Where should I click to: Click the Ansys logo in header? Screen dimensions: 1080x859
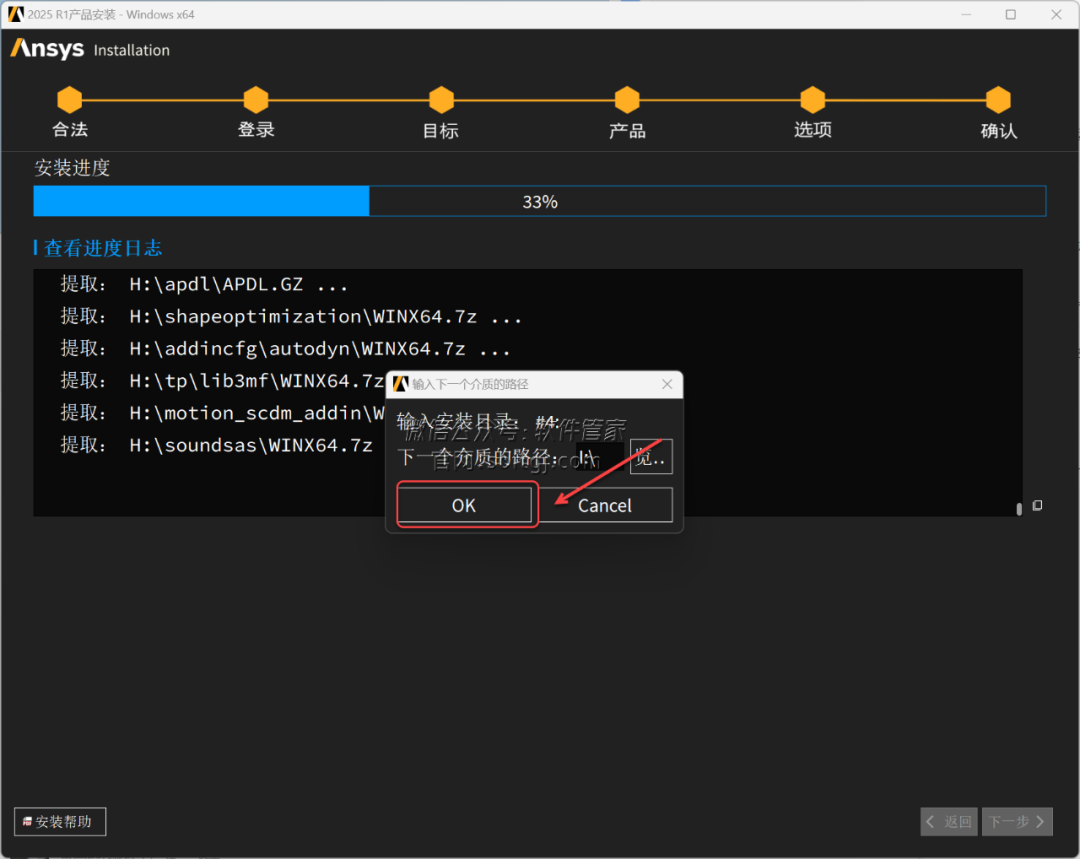[47, 49]
